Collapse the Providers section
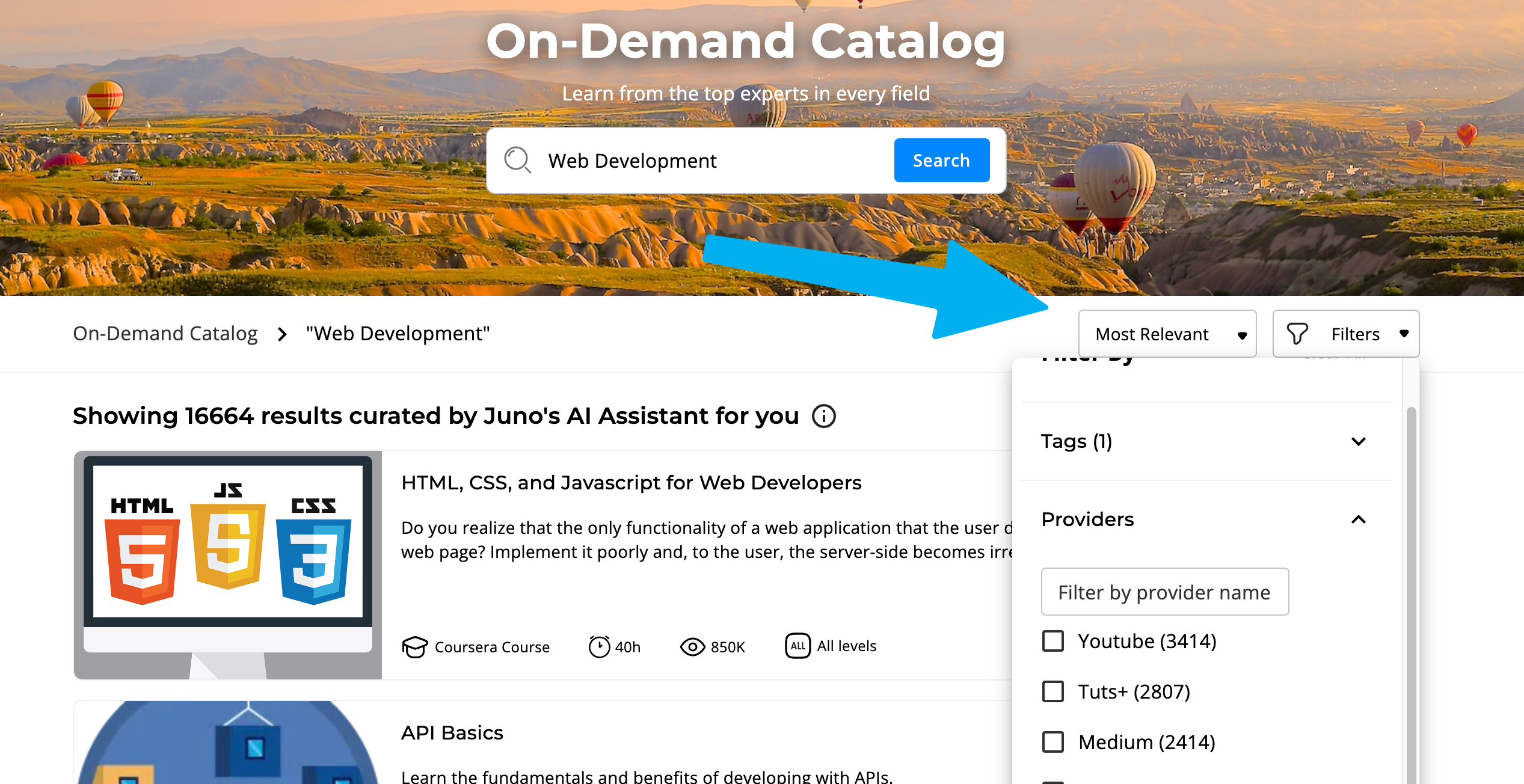 (x=1206, y=519)
